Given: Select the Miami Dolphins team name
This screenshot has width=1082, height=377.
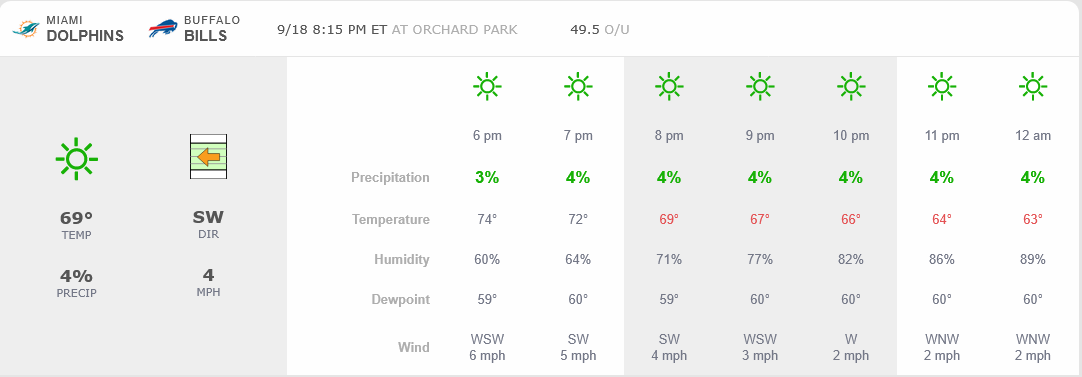Looking at the screenshot, I should (85, 30).
